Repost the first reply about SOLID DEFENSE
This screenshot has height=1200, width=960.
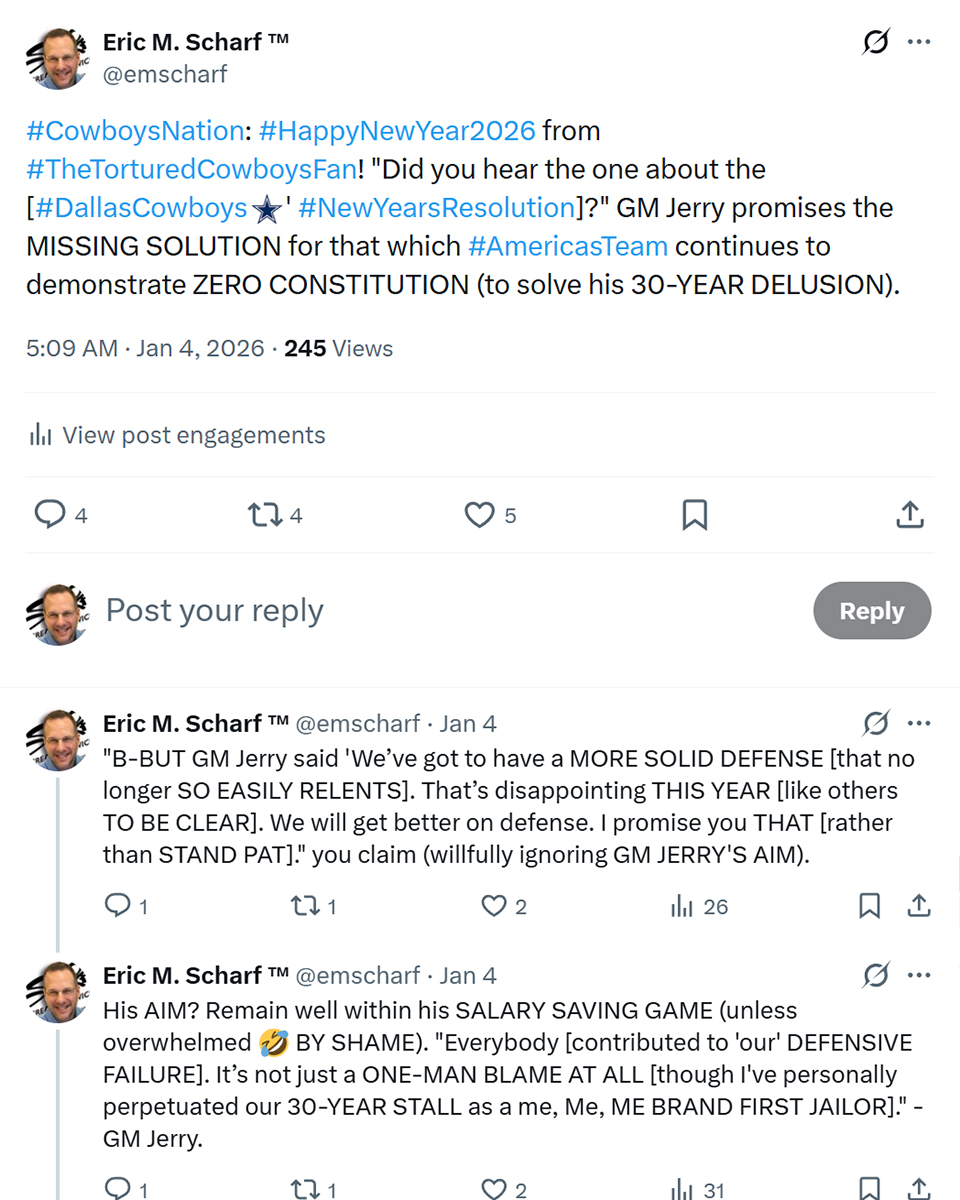[303, 907]
